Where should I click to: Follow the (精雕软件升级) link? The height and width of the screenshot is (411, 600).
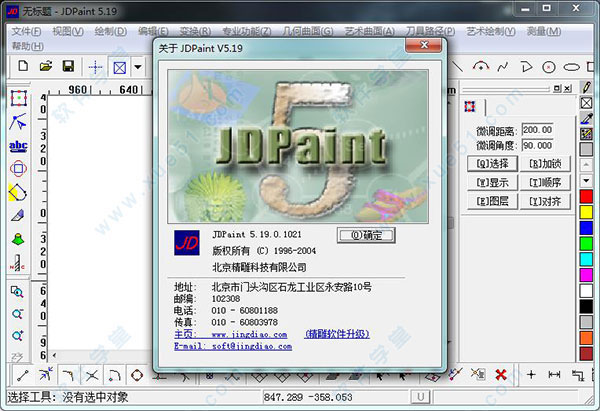coord(337,334)
